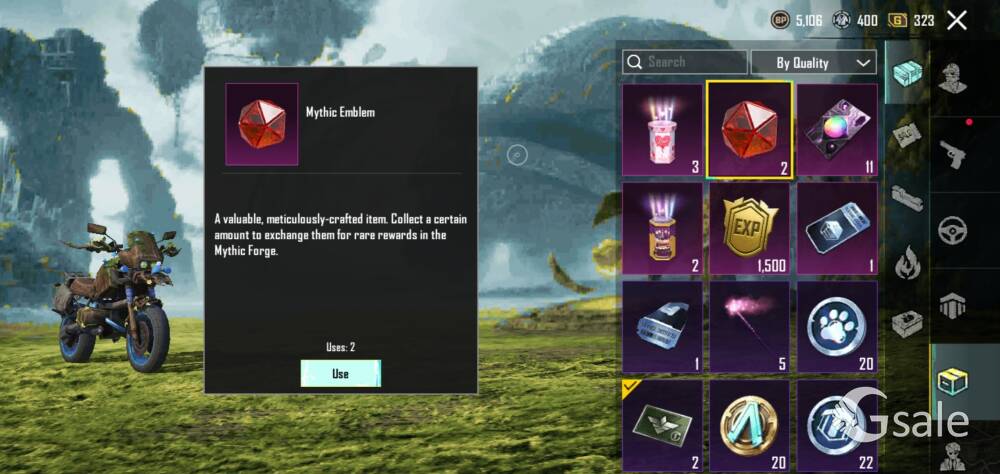Select the gold canister fireworks item
This screenshot has width=1000, height=474.
(x=663, y=229)
